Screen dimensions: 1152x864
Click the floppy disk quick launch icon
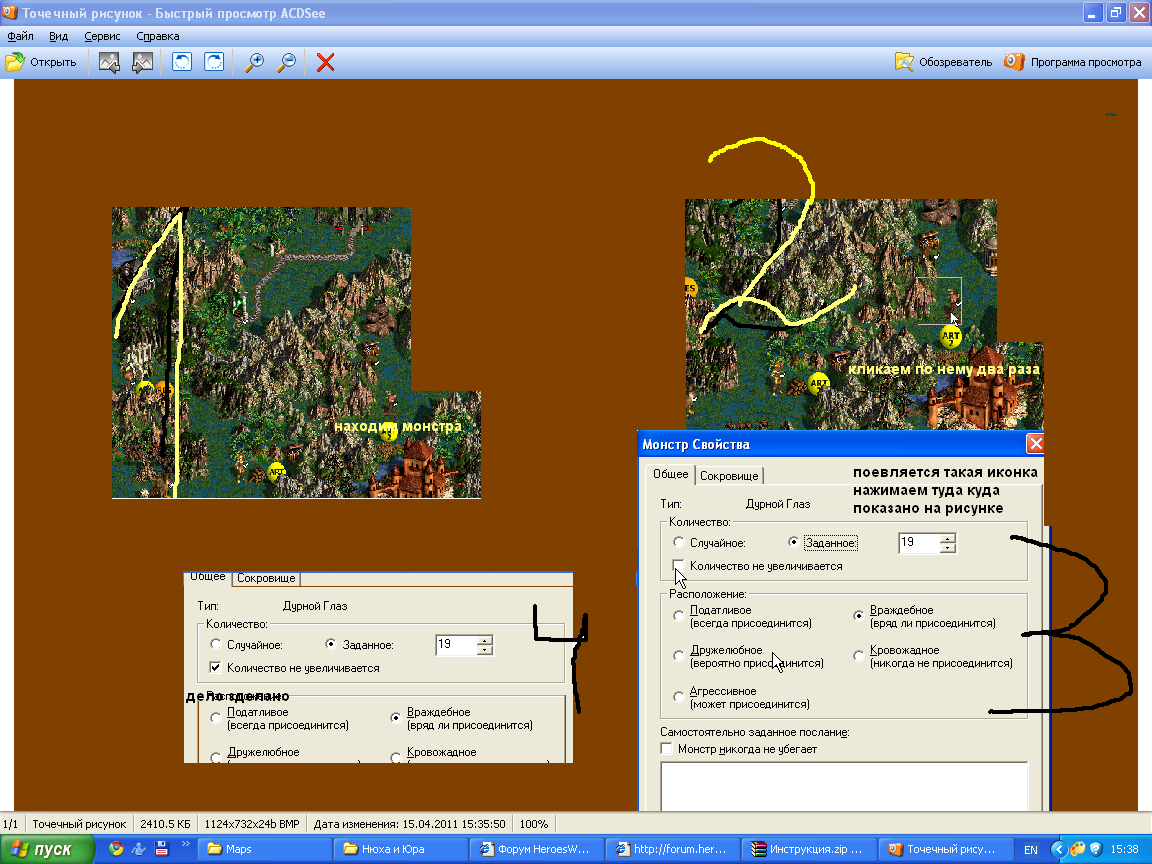coord(162,849)
